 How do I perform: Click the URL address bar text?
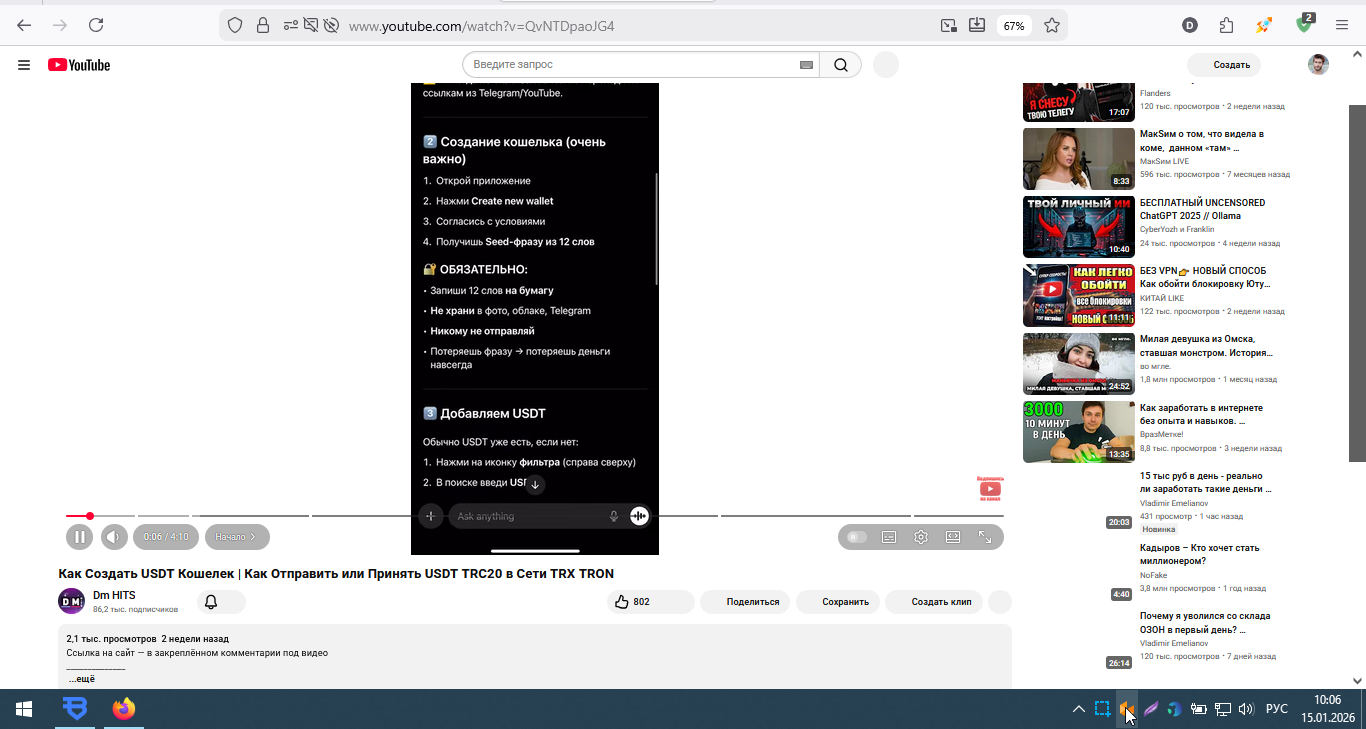481,26
